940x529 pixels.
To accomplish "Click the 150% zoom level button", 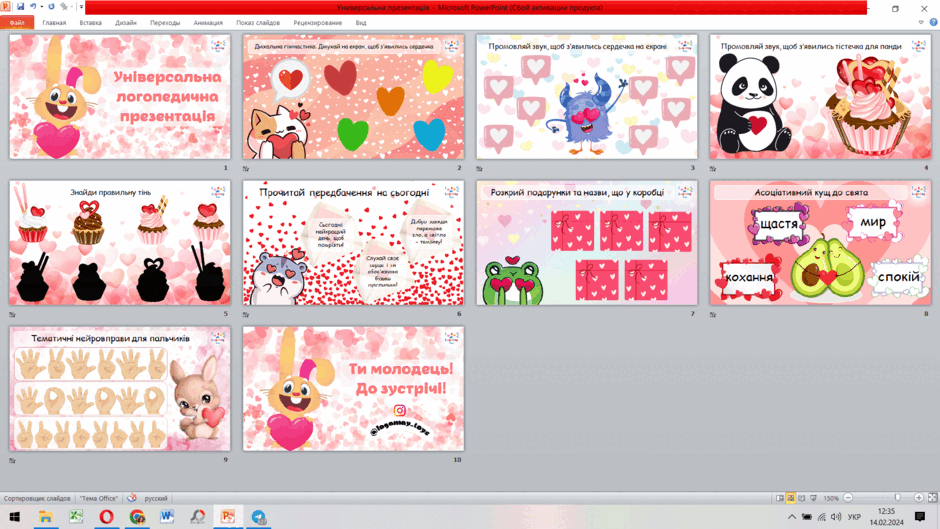I will click(x=831, y=498).
